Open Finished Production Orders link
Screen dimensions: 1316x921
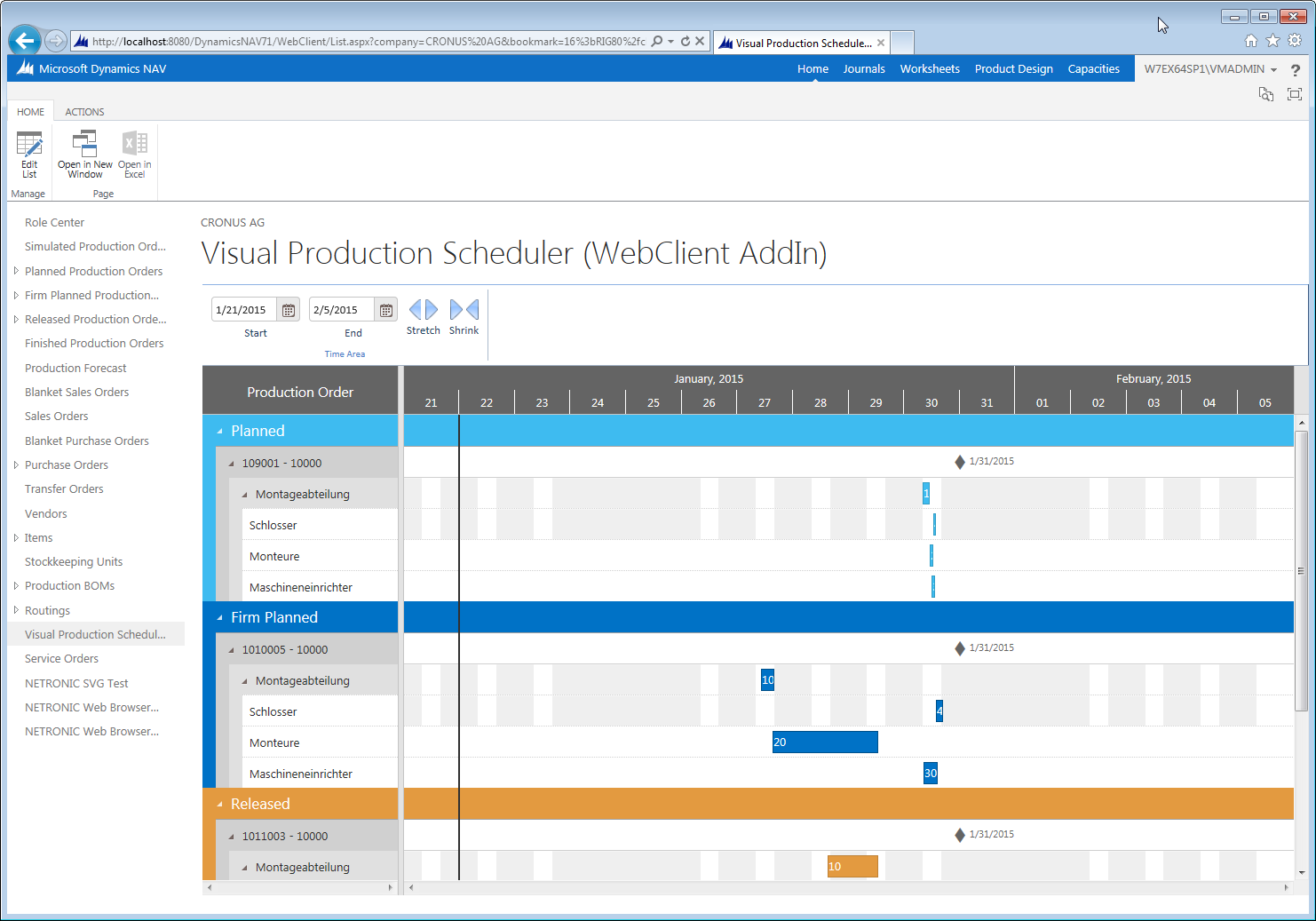coord(94,344)
